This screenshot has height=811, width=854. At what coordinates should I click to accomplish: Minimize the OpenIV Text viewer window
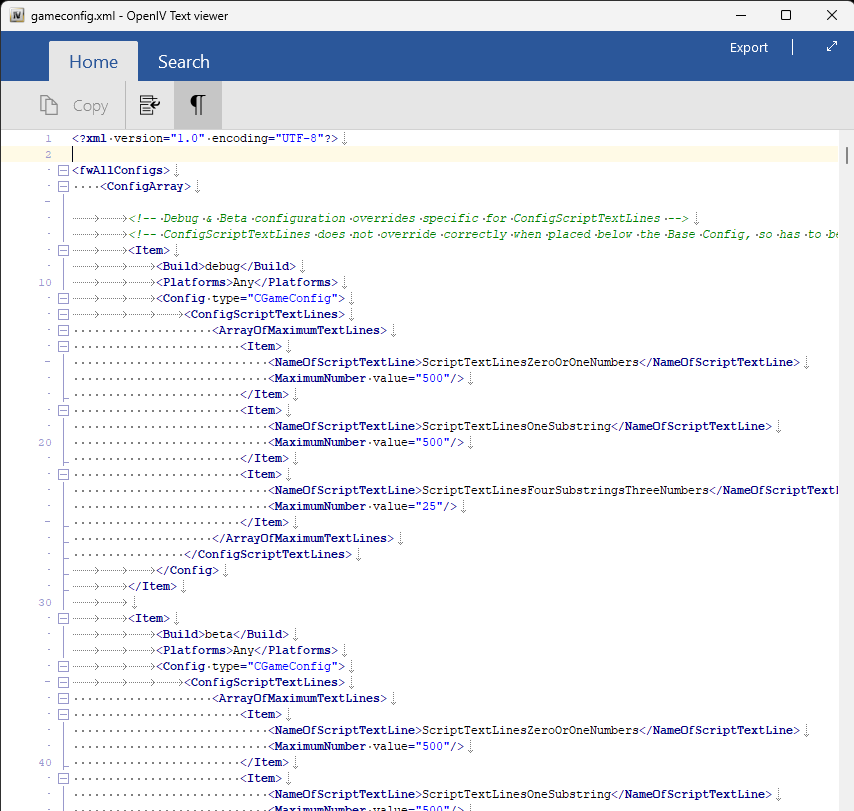coord(740,15)
